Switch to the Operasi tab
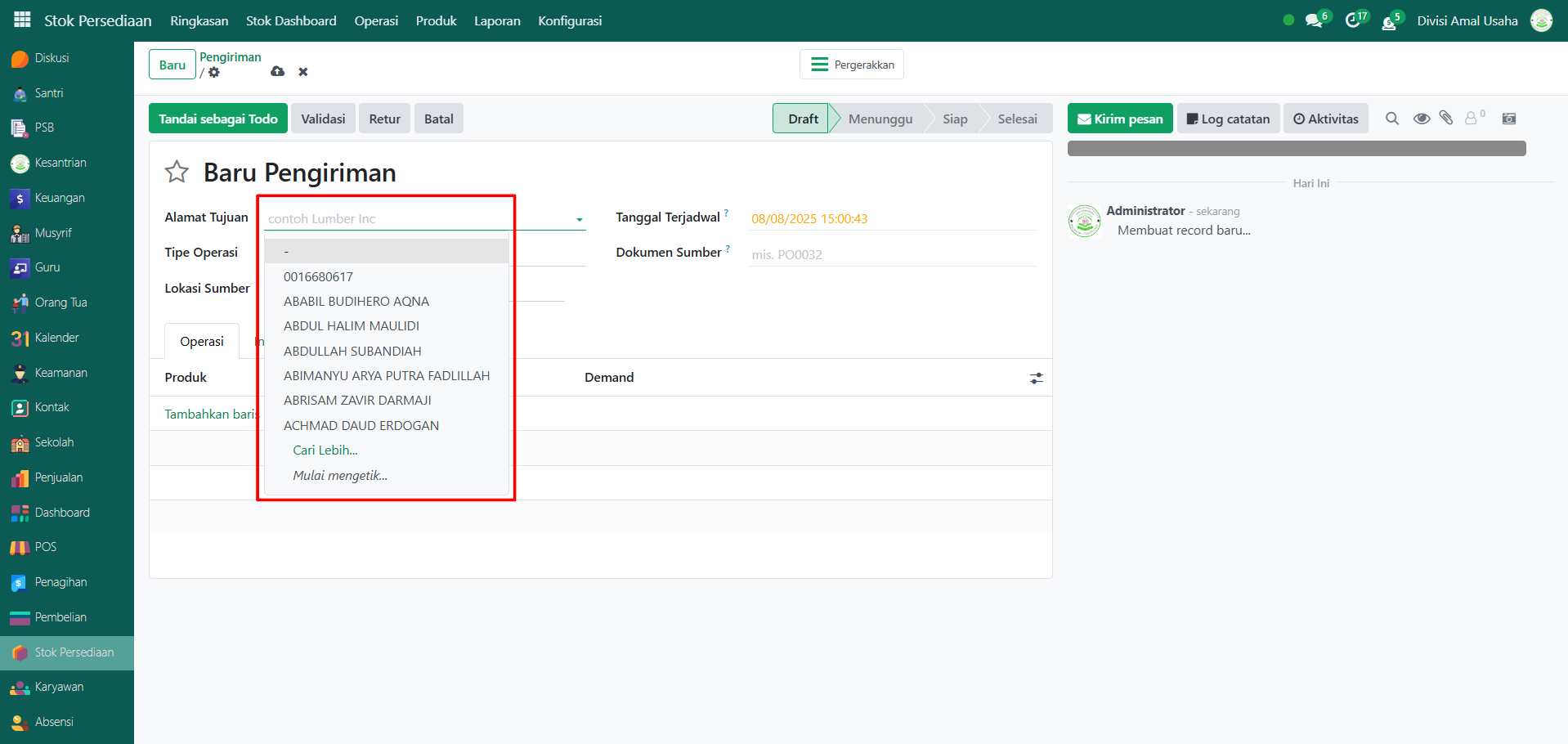Viewport: 1568px width, 744px height. 202,342
